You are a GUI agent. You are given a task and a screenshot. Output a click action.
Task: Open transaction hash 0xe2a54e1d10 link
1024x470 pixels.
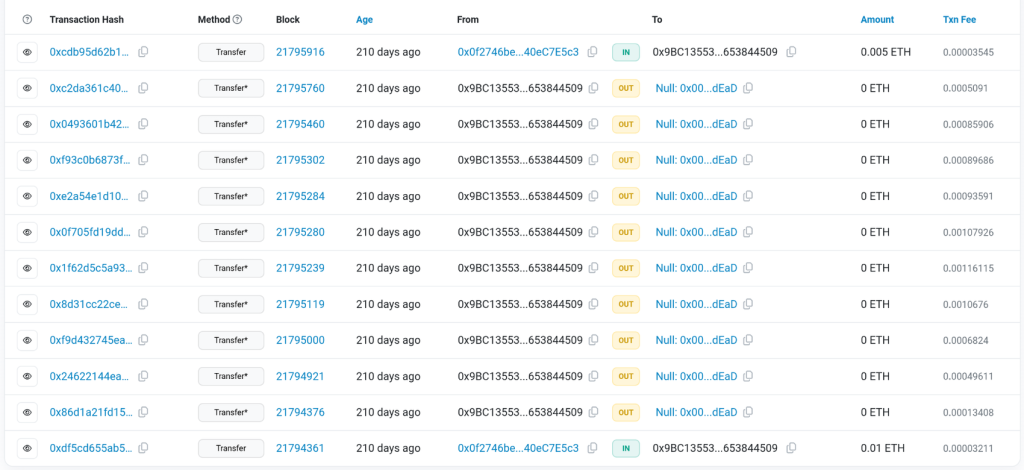tap(89, 196)
